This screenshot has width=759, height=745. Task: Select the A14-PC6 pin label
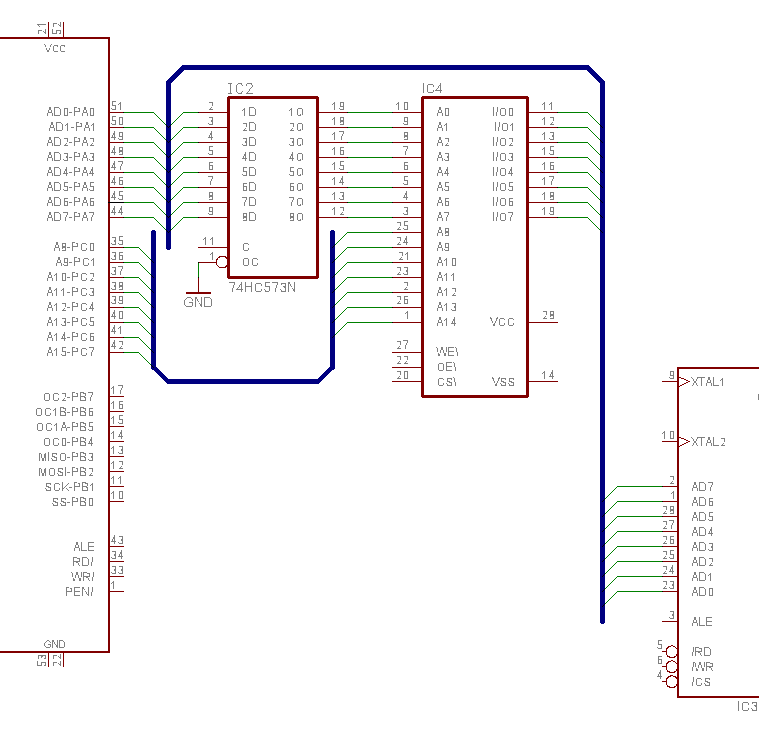71,337
